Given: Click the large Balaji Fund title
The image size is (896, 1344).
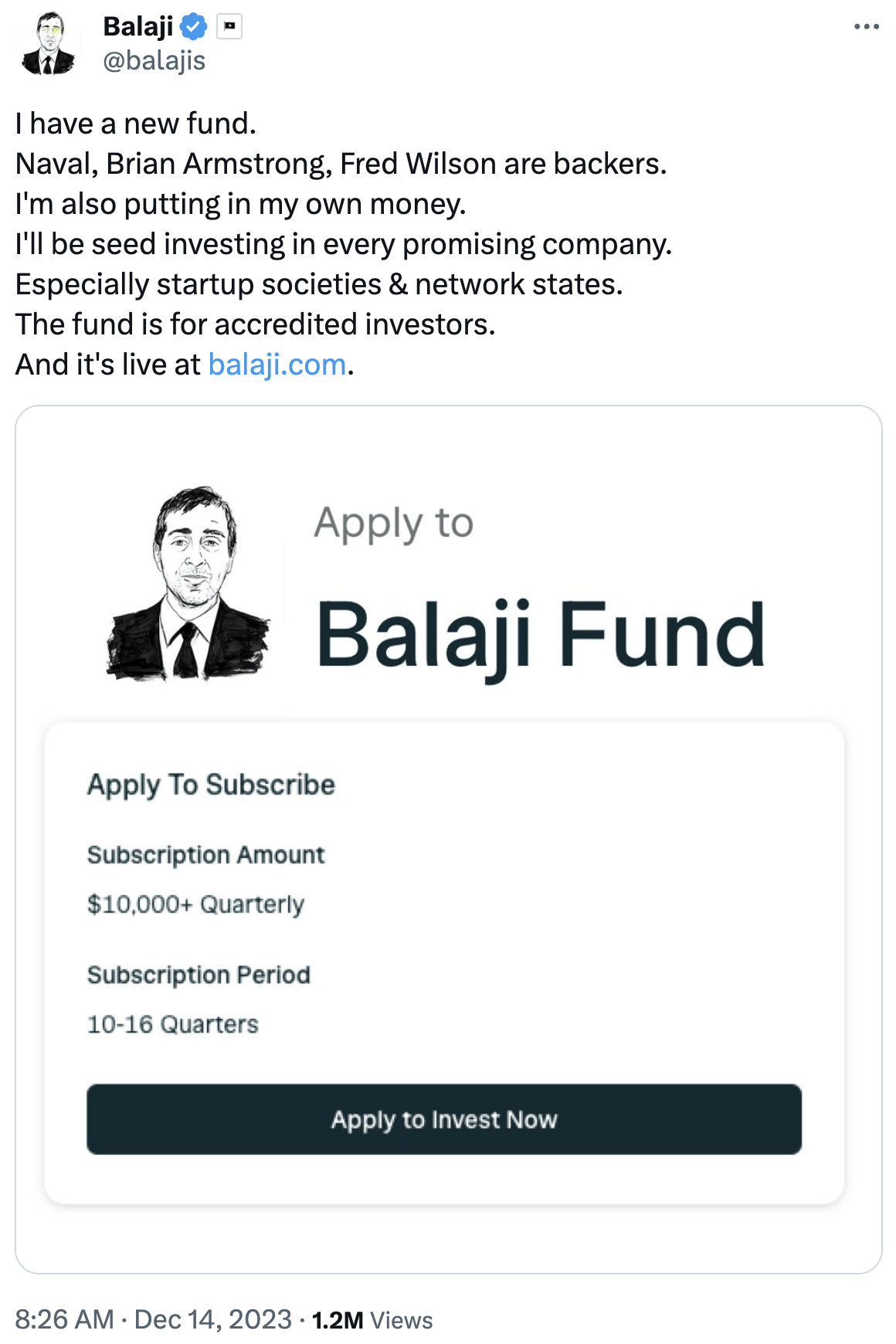Looking at the screenshot, I should pos(541,635).
